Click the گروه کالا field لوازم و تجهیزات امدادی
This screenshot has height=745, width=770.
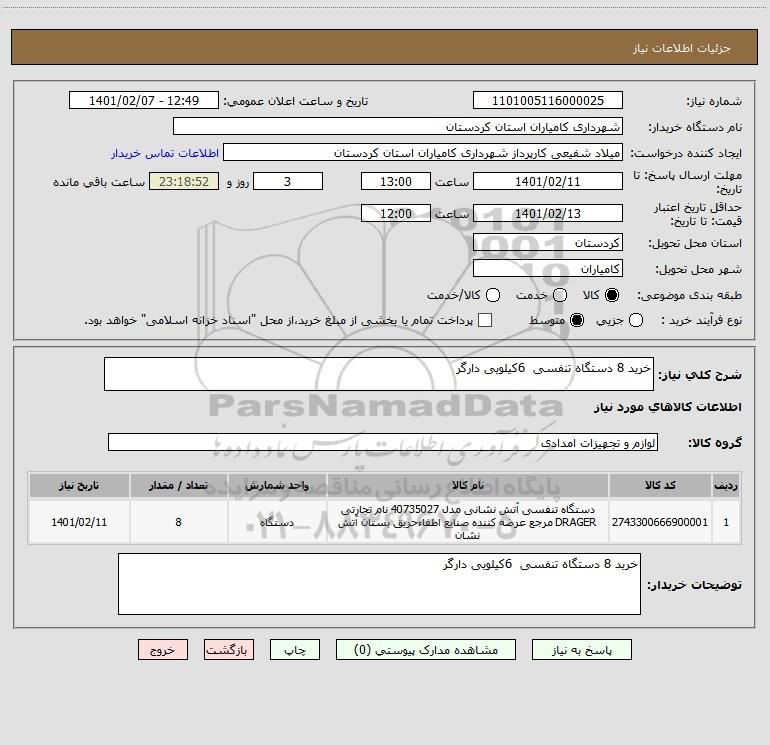coord(383,442)
